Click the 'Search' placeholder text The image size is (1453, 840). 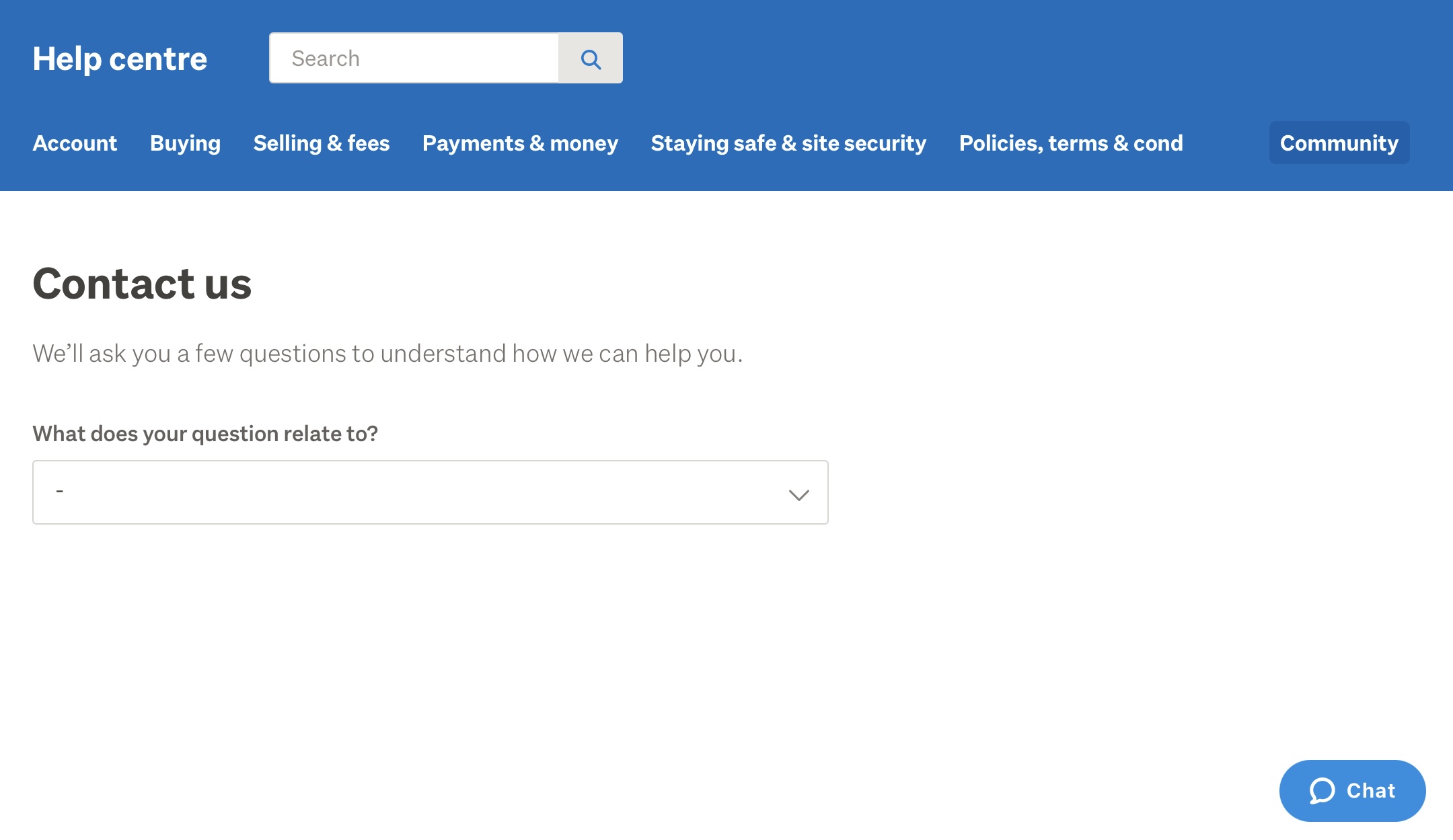326,59
